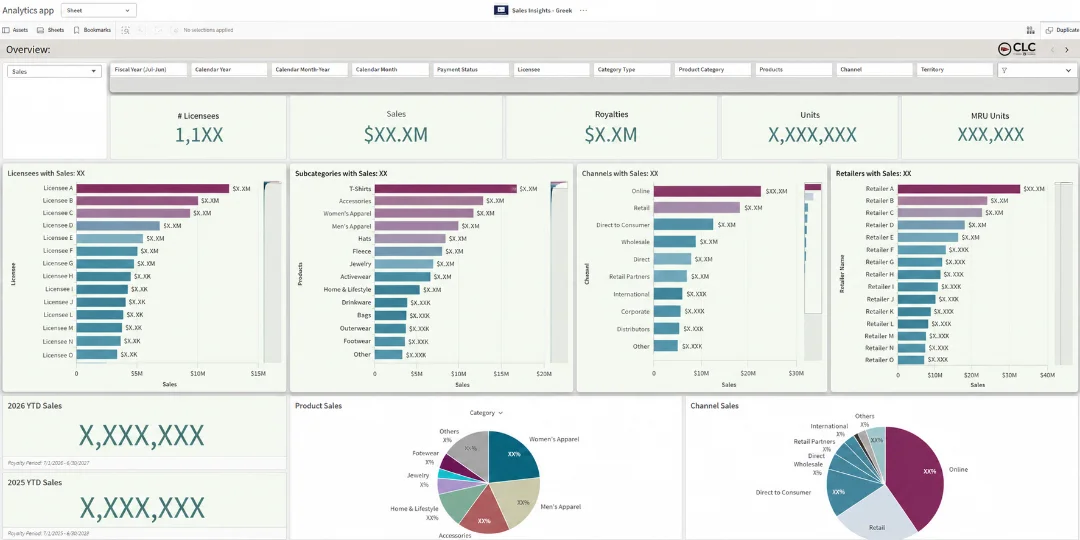Open the Category Type filter
The height and width of the screenshot is (540, 1080).
click(x=632, y=70)
